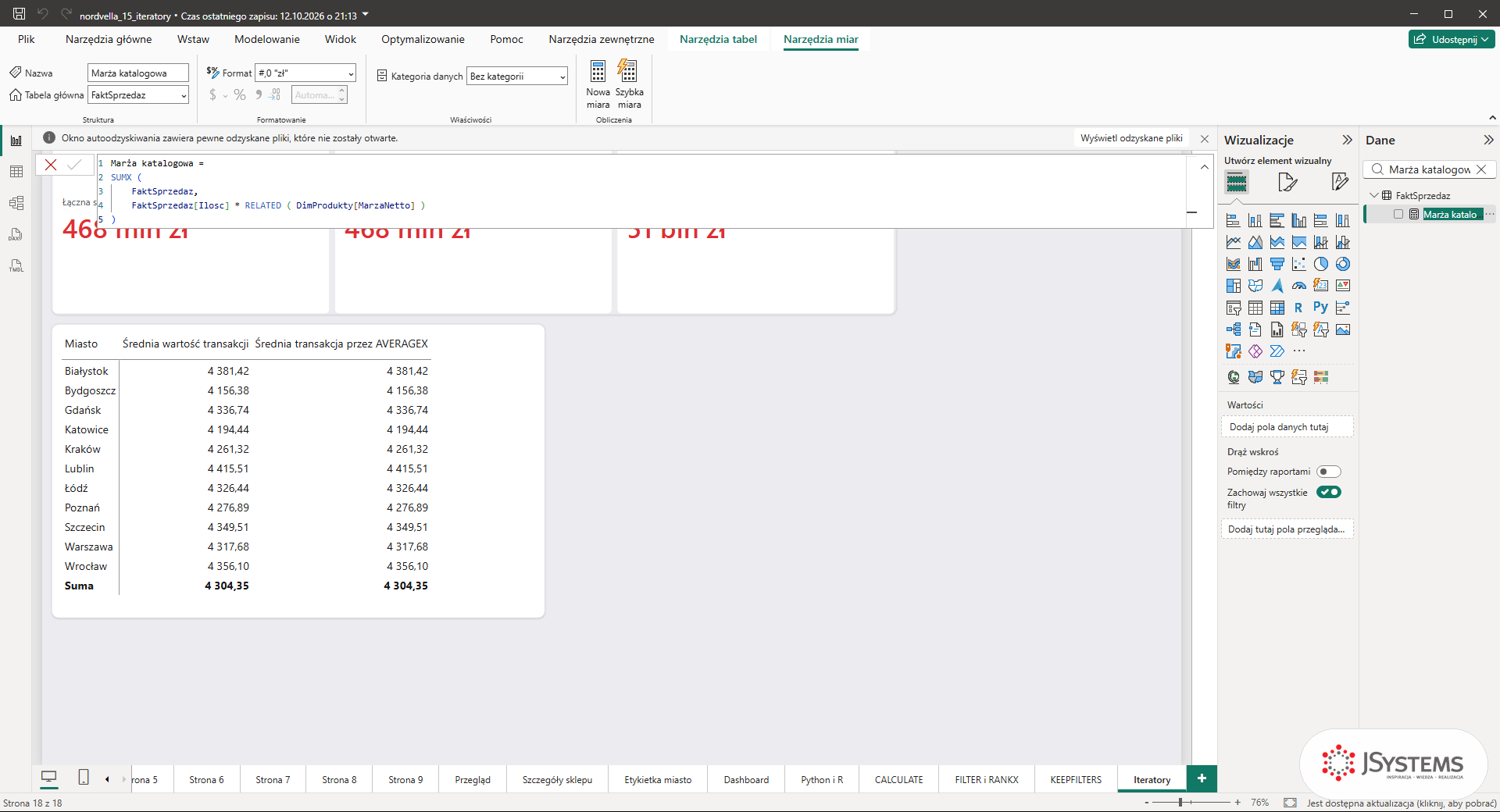Click the measure Nazwa input field
This screenshot has height=812, width=1500.
pyautogui.click(x=138, y=73)
